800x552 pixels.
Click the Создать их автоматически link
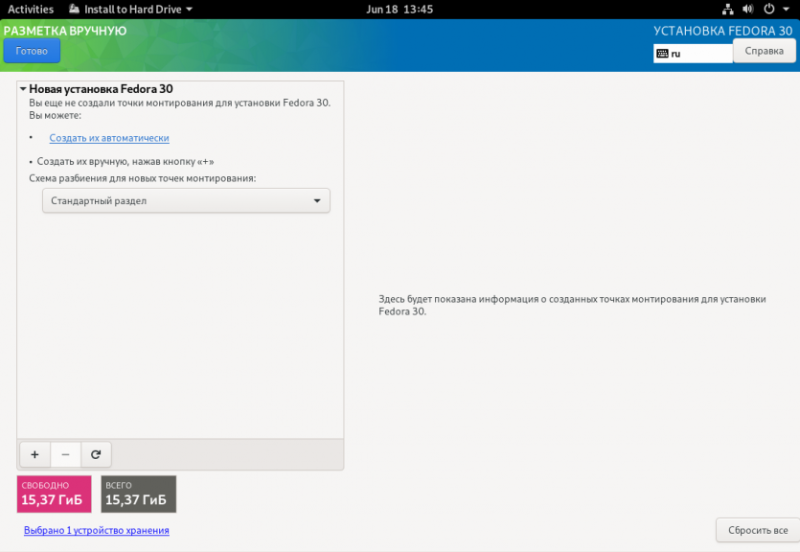coord(109,138)
